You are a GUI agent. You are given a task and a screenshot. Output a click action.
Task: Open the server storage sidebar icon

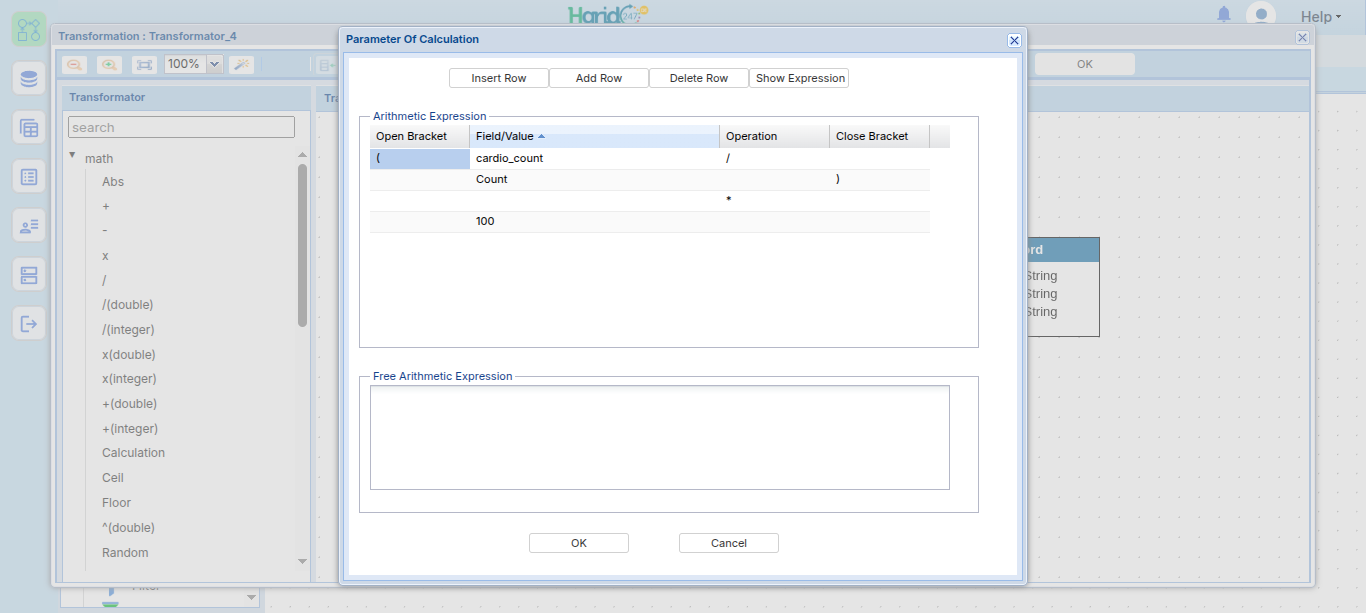pyautogui.click(x=29, y=275)
